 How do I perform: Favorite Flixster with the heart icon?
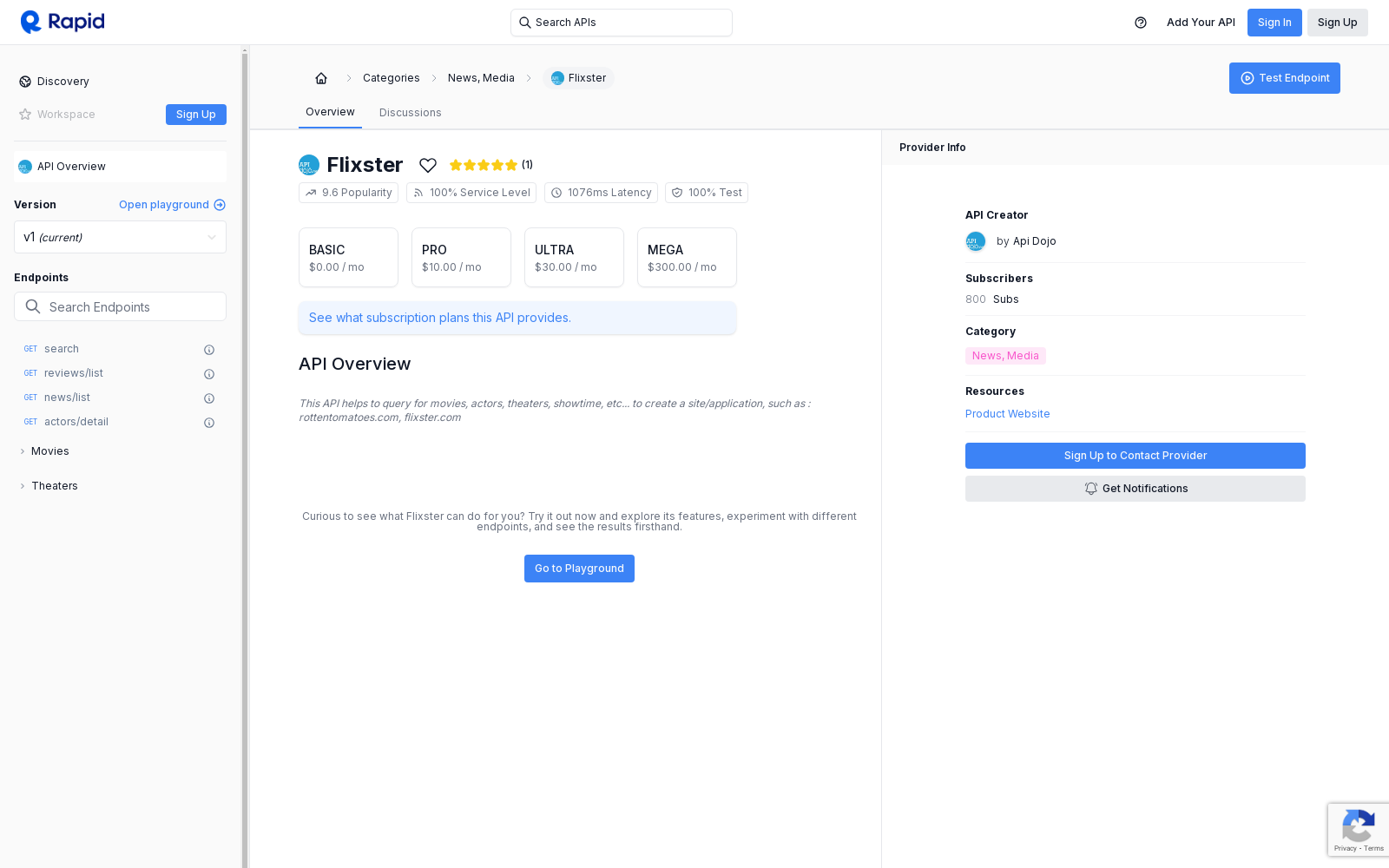click(428, 165)
